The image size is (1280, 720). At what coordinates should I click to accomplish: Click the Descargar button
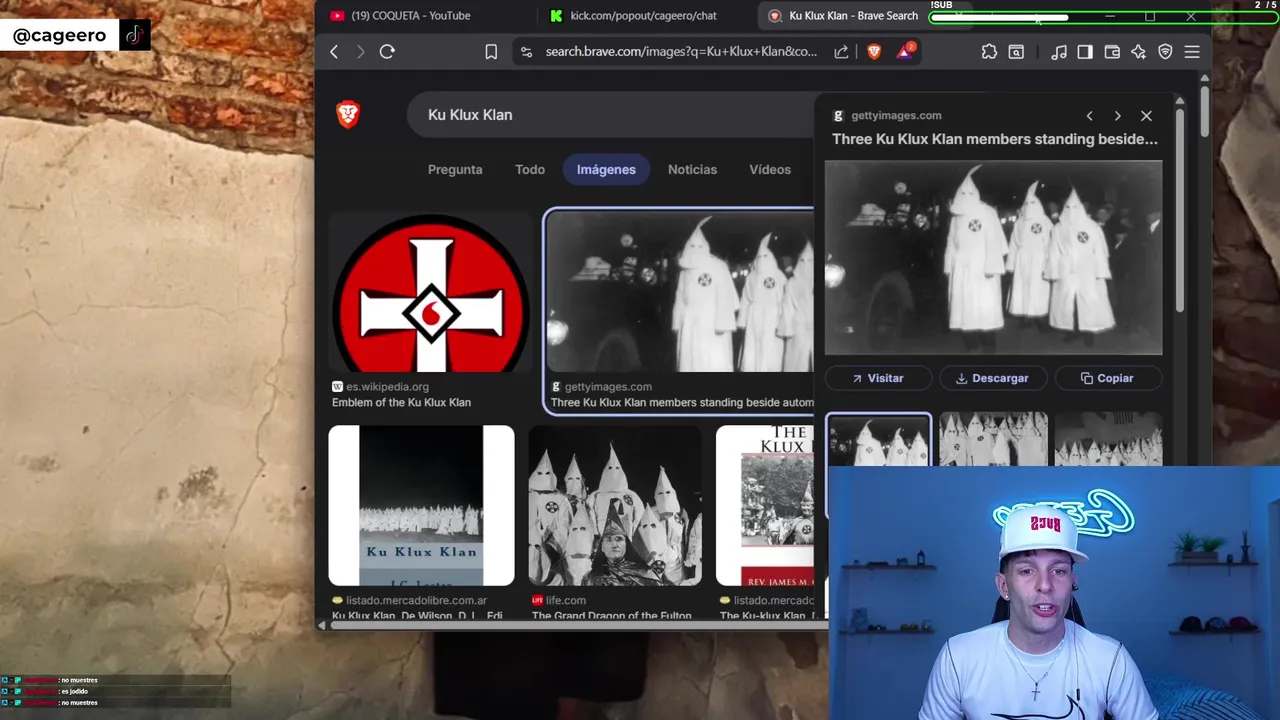(x=993, y=378)
